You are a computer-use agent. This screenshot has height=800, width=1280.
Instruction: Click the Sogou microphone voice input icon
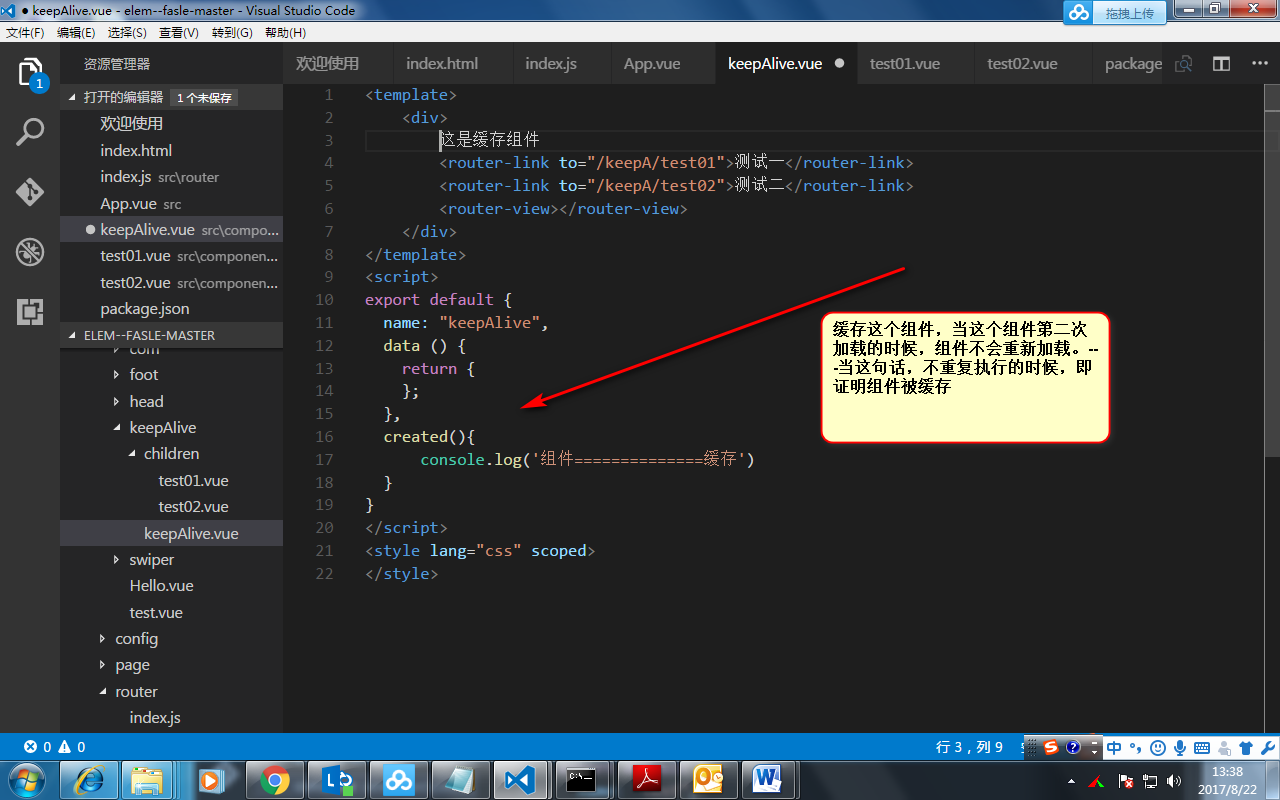click(x=1180, y=747)
